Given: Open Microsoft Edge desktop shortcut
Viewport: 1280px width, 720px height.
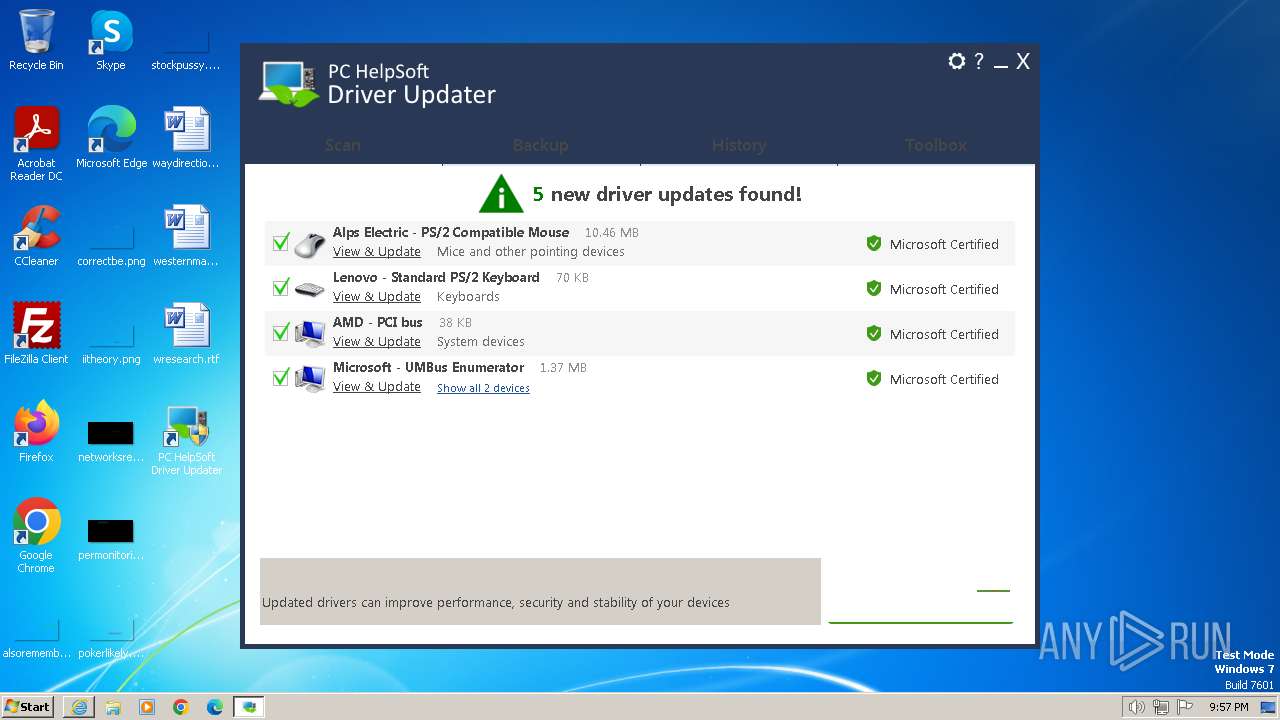Looking at the screenshot, I should pyautogui.click(x=111, y=138).
